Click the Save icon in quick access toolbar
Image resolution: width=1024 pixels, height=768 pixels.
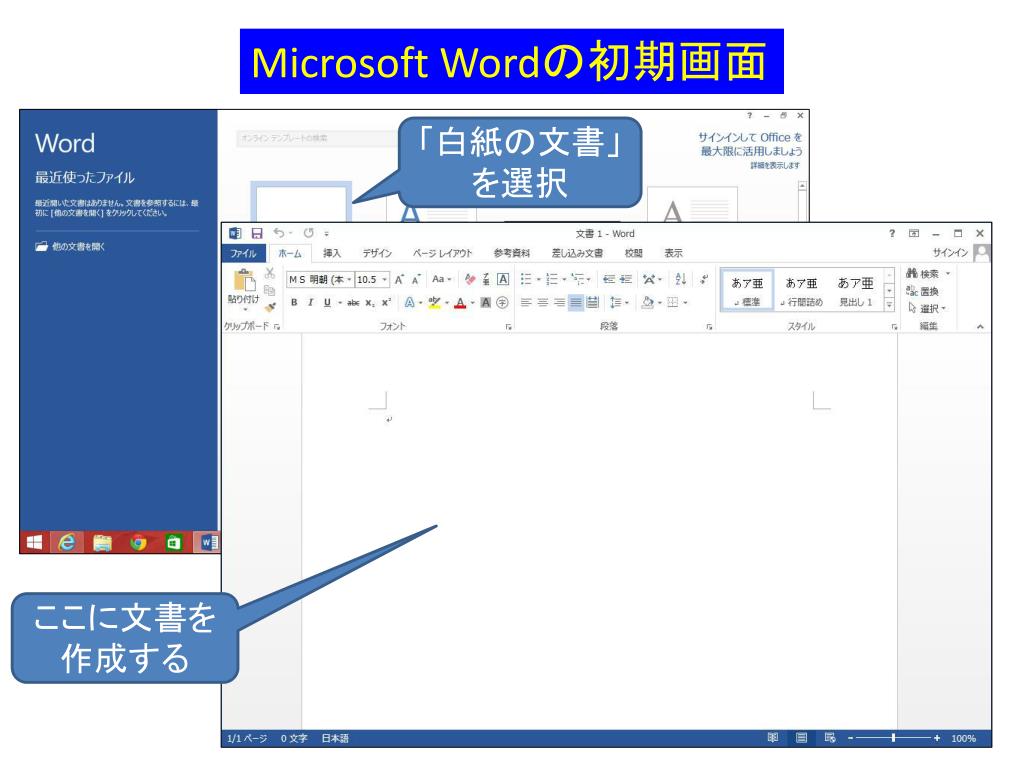point(257,233)
